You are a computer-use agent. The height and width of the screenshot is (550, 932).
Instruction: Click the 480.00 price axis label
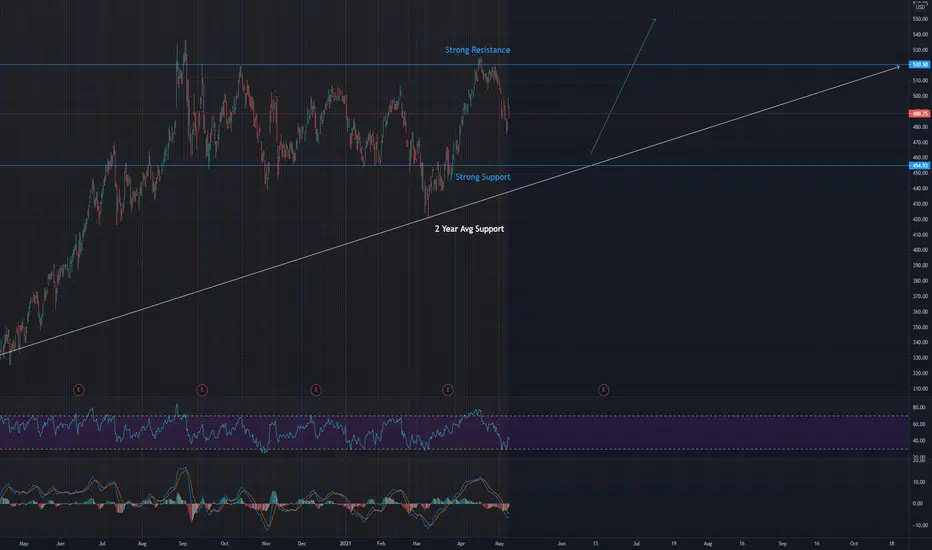[x=920, y=127]
